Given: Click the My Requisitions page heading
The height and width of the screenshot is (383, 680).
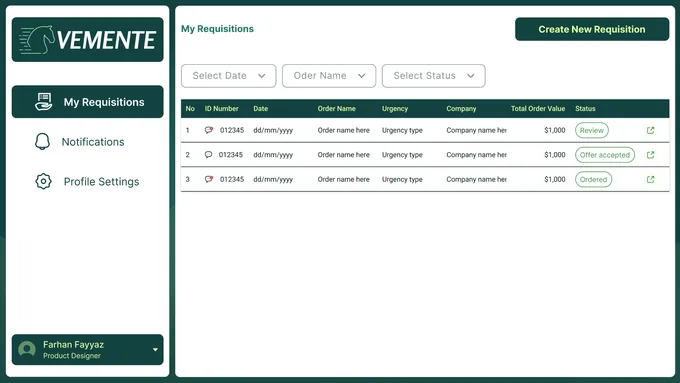Looking at the screenshot, I should (x=217, y=29).
